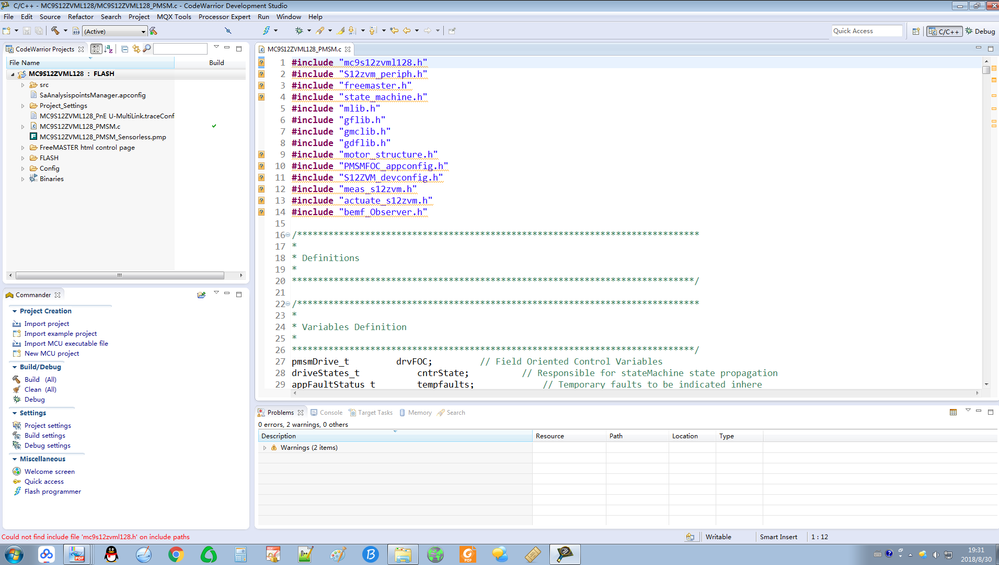Viewport: 999px width, 565px height.
Task: Click the debug bug icon in the main toolbar
Action: [298, 31]
